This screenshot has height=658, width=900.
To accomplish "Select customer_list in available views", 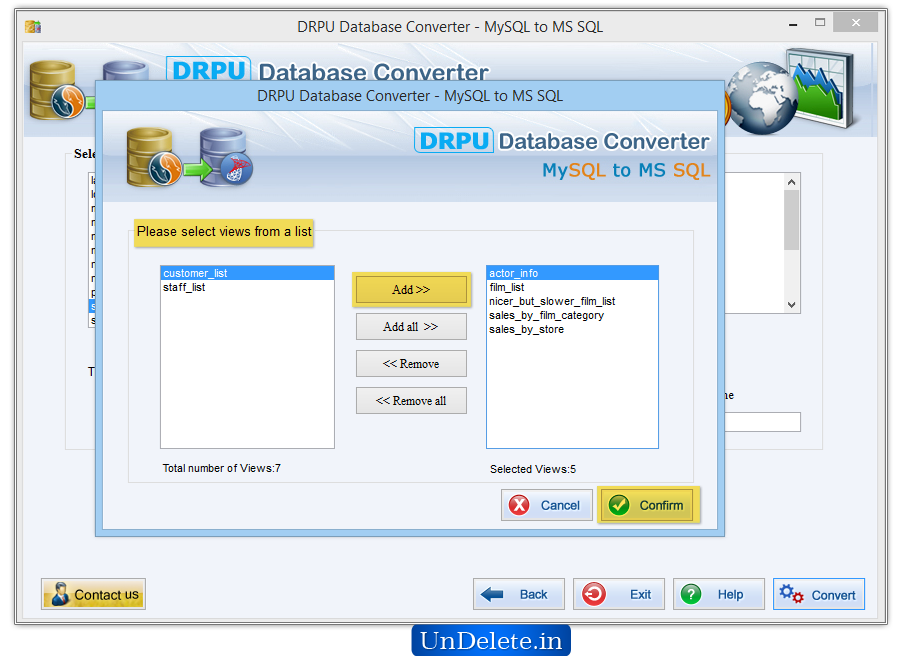I will coord(247,273).
